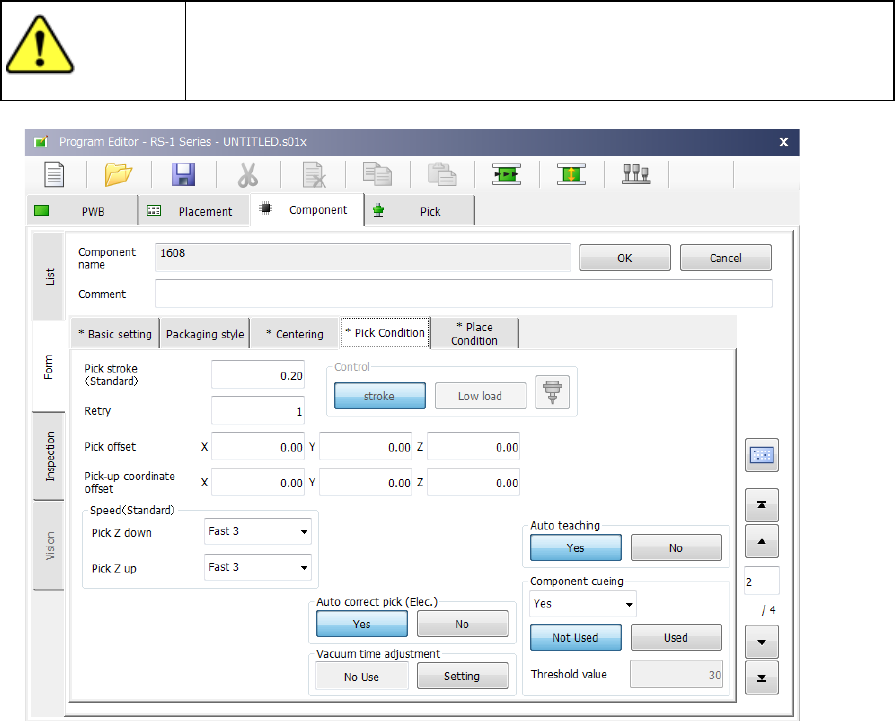Select the Vision side tab
The height and width of the screenshot is (721, 895).
(x=50, y=545)
